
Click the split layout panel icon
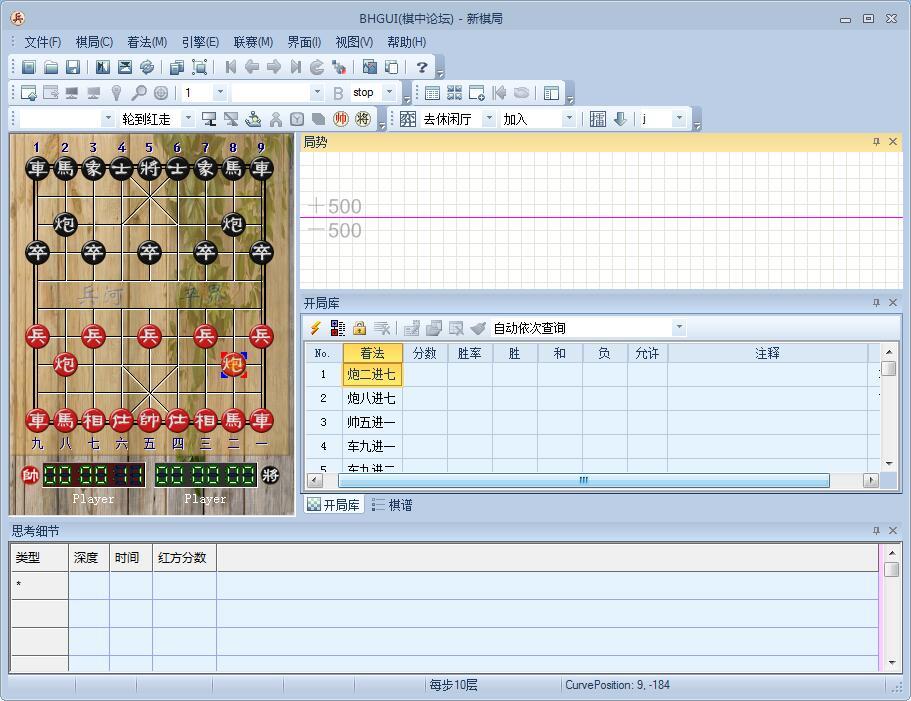tap(551, 92)
